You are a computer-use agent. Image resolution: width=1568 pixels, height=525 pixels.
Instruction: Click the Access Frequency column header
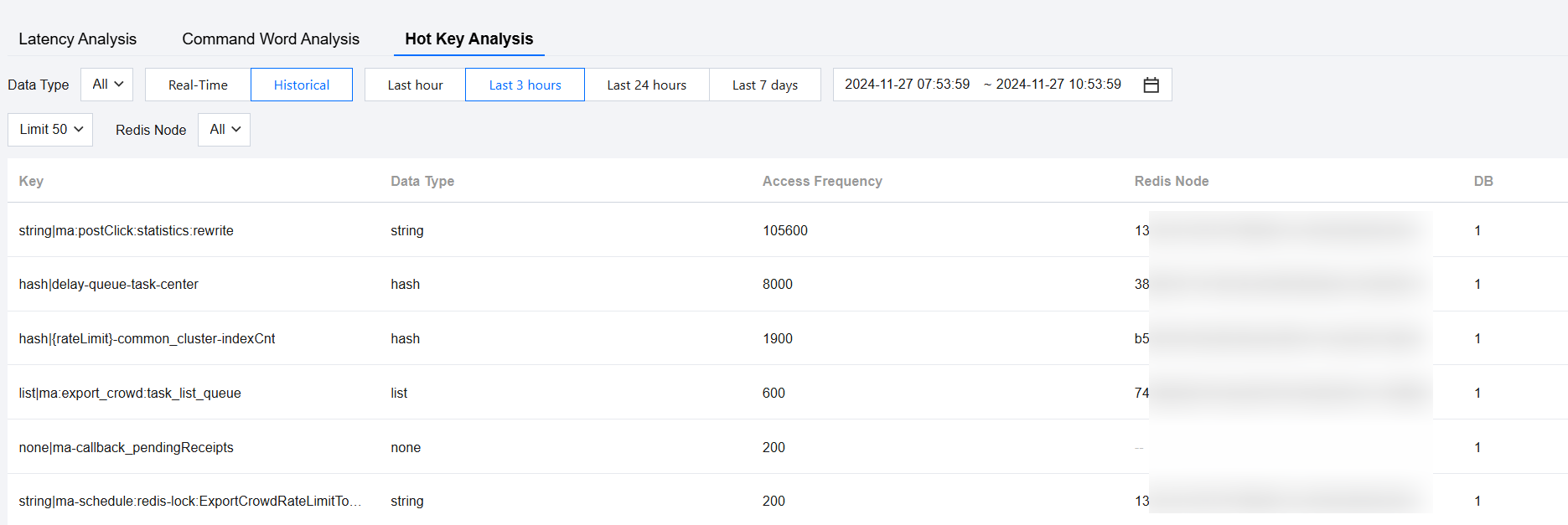tap(821, 181)
